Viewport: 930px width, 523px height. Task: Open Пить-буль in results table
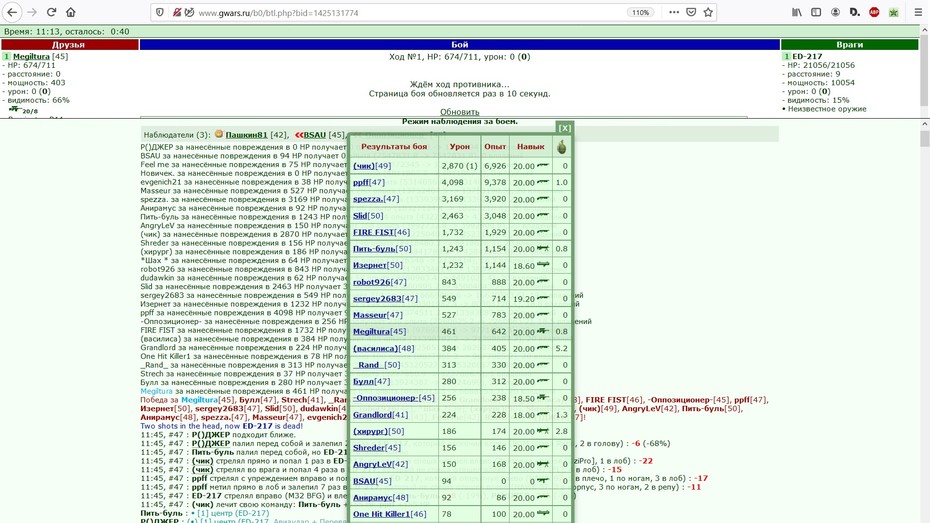pos(374,249)
